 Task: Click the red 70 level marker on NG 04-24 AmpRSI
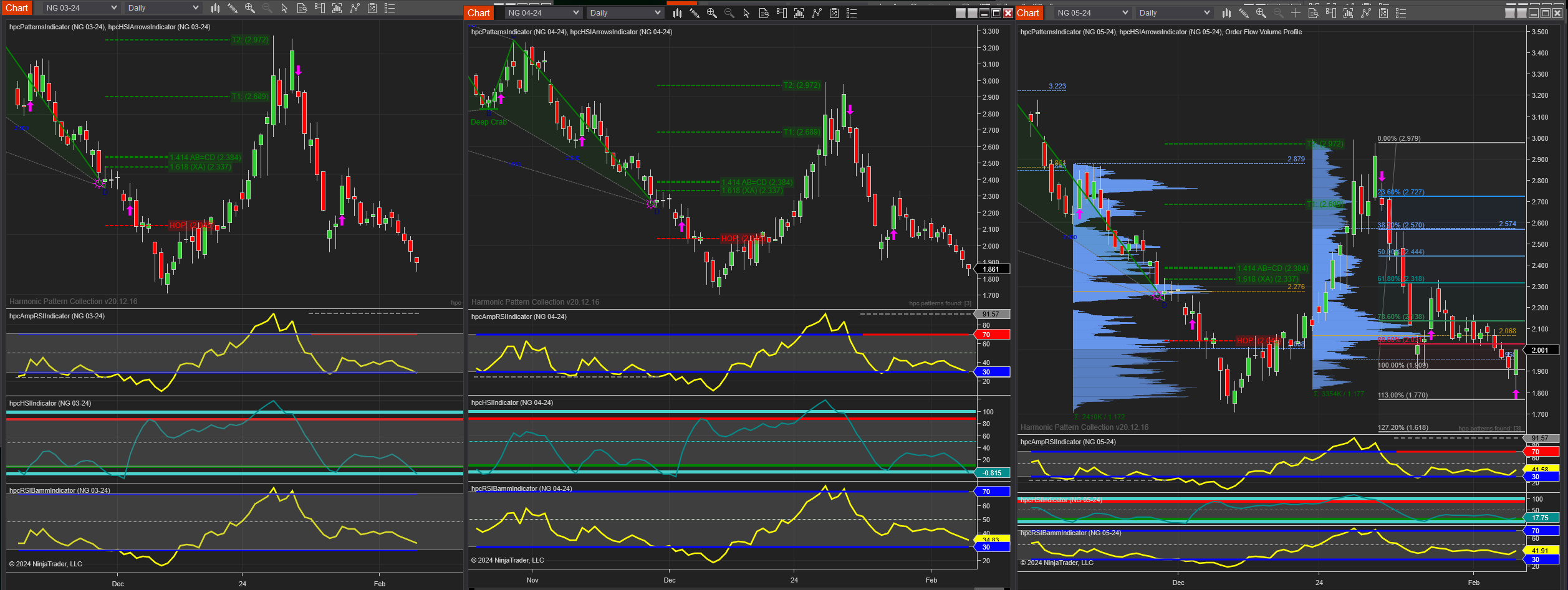(991, 335)
